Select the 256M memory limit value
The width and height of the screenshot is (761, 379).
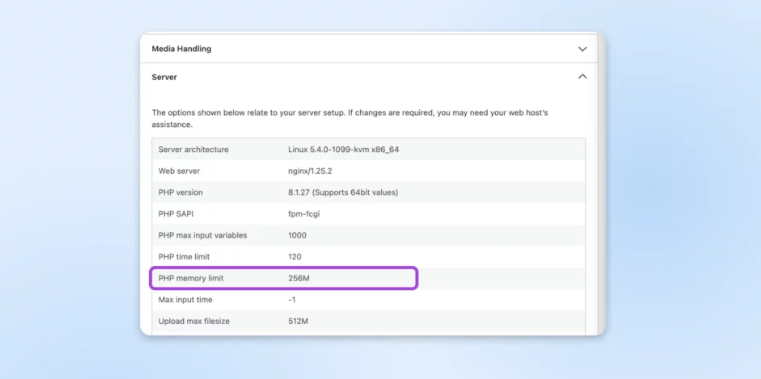[298, 278]
